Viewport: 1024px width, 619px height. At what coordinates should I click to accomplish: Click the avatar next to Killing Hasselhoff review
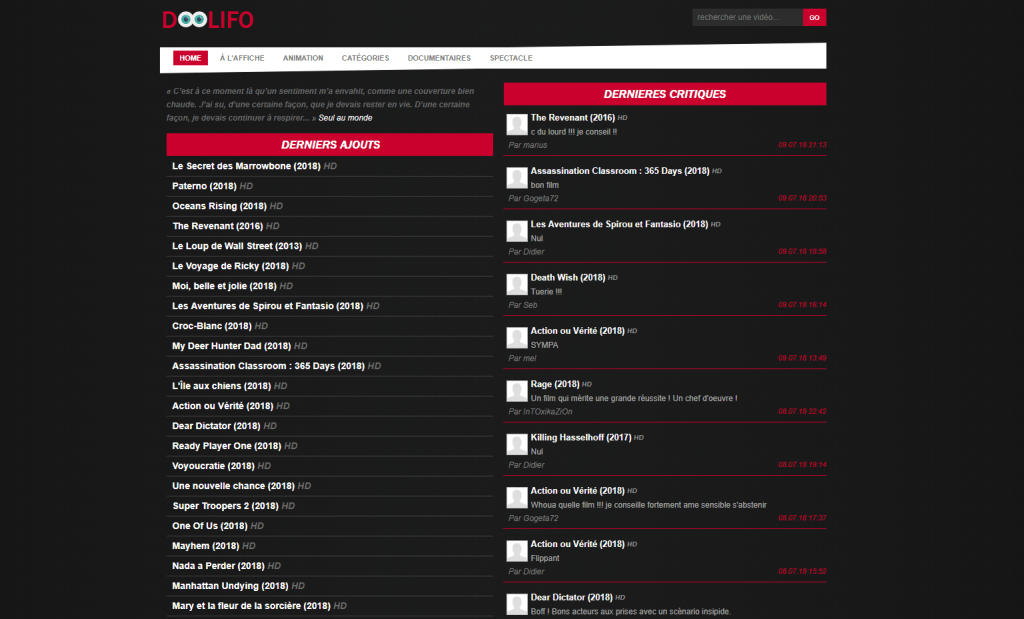[x=517, y=445]
